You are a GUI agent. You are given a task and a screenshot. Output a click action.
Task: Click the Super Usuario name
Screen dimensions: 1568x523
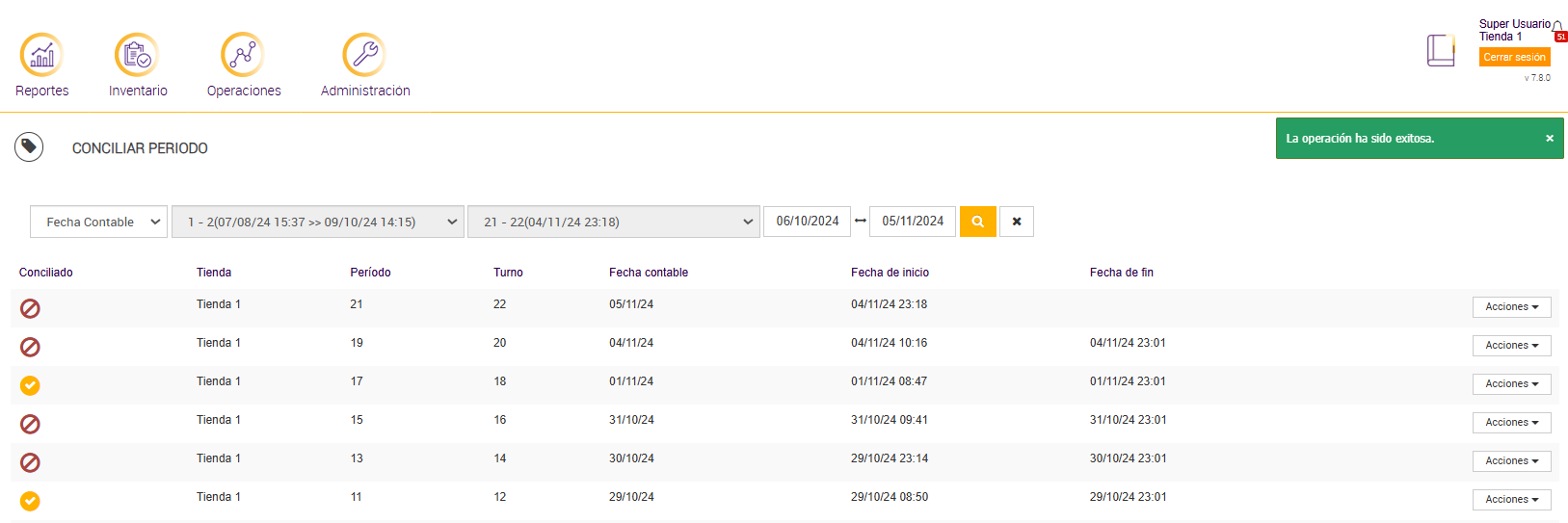[x=1515, y=24]
